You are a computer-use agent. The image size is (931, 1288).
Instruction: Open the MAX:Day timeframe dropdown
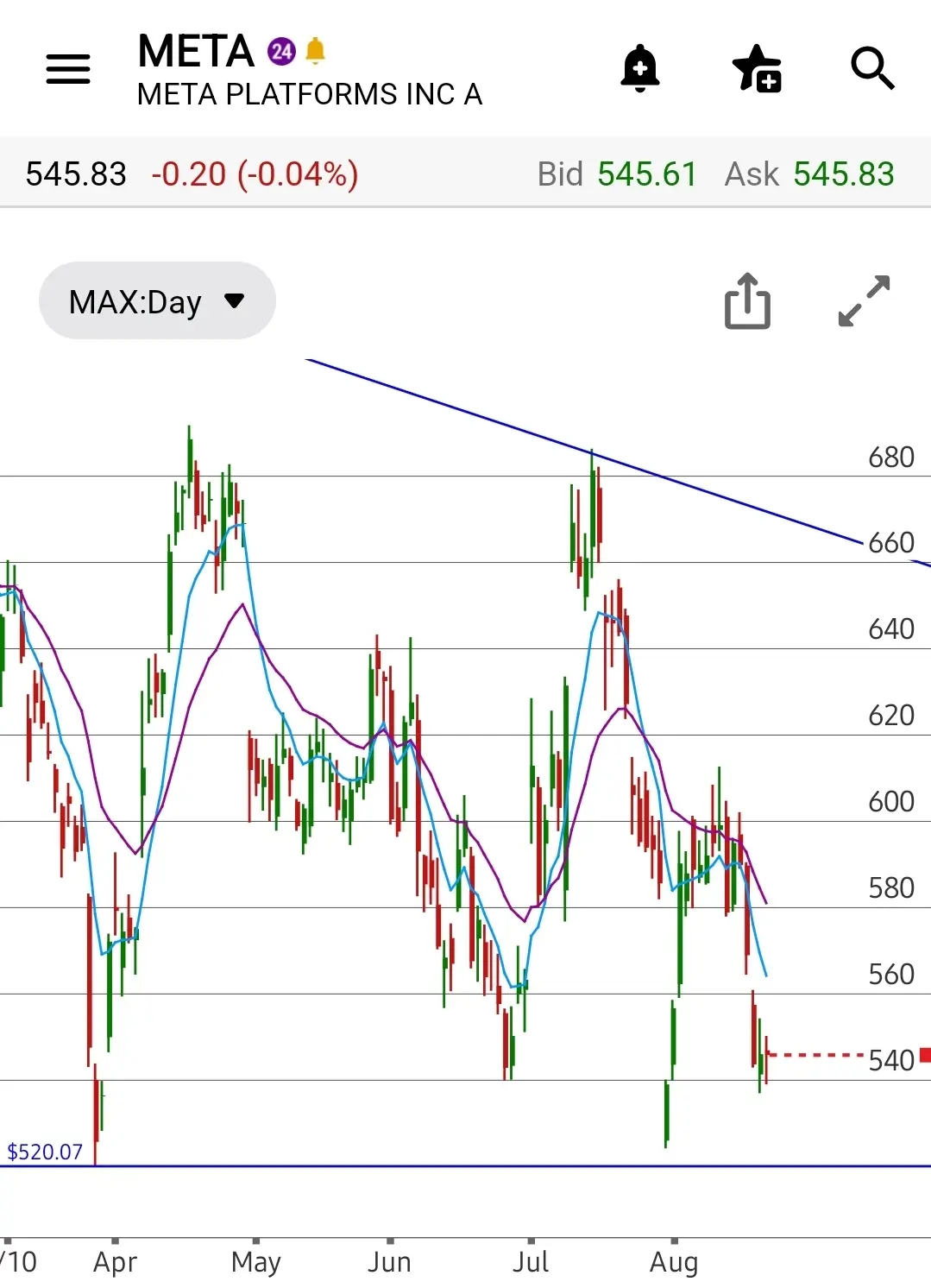click(157, 300)
